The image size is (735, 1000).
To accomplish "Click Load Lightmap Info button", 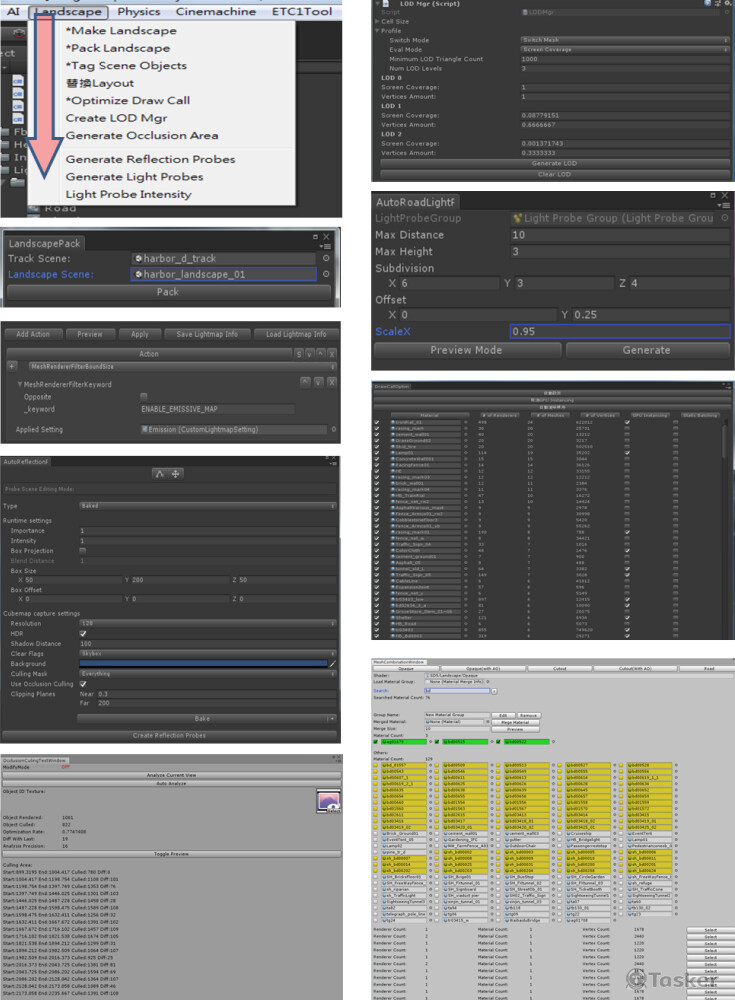I will click(x=296, y=334).
